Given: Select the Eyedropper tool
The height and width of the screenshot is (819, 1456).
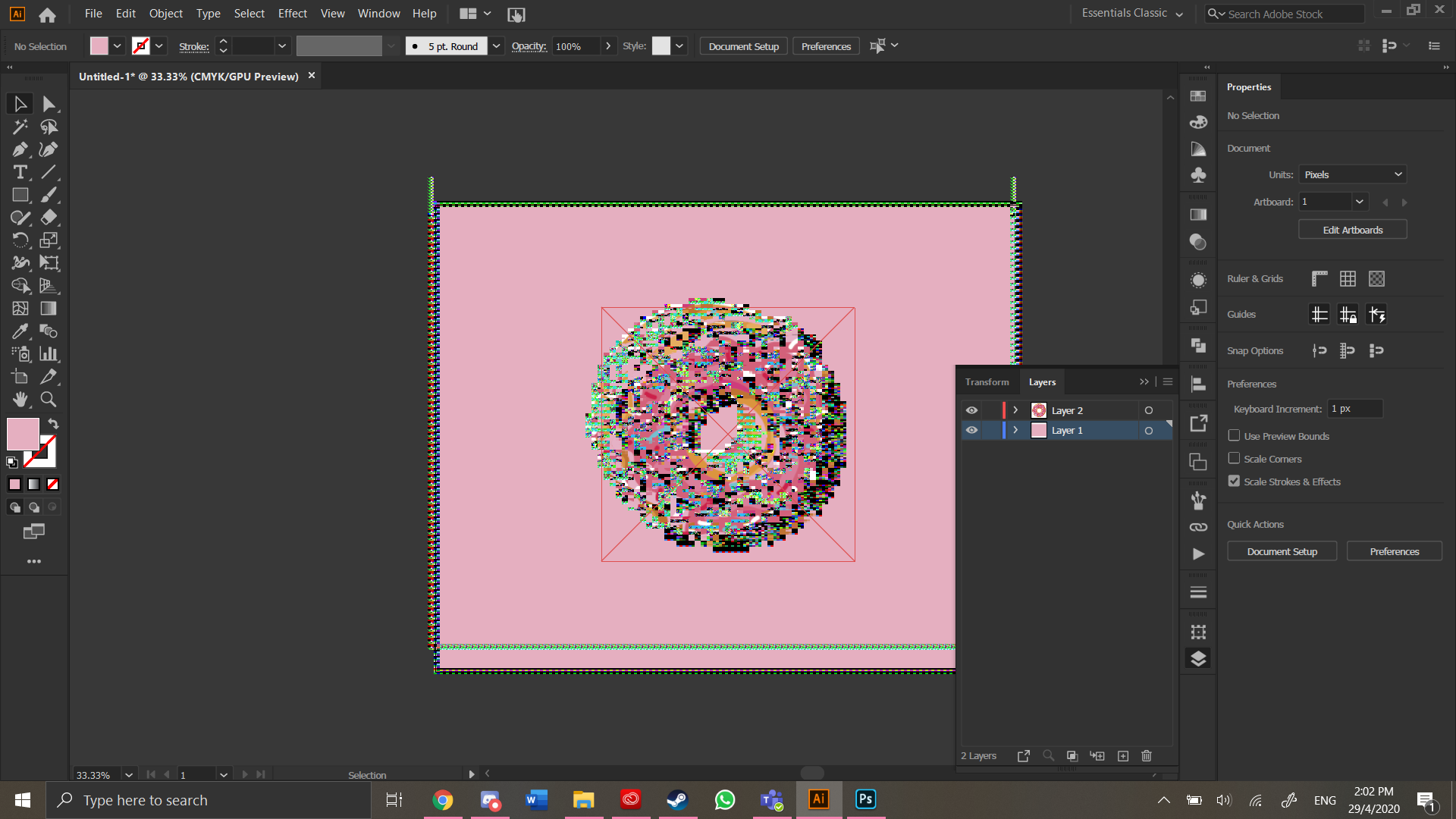Looking at the screenshot, I should 20,331.
